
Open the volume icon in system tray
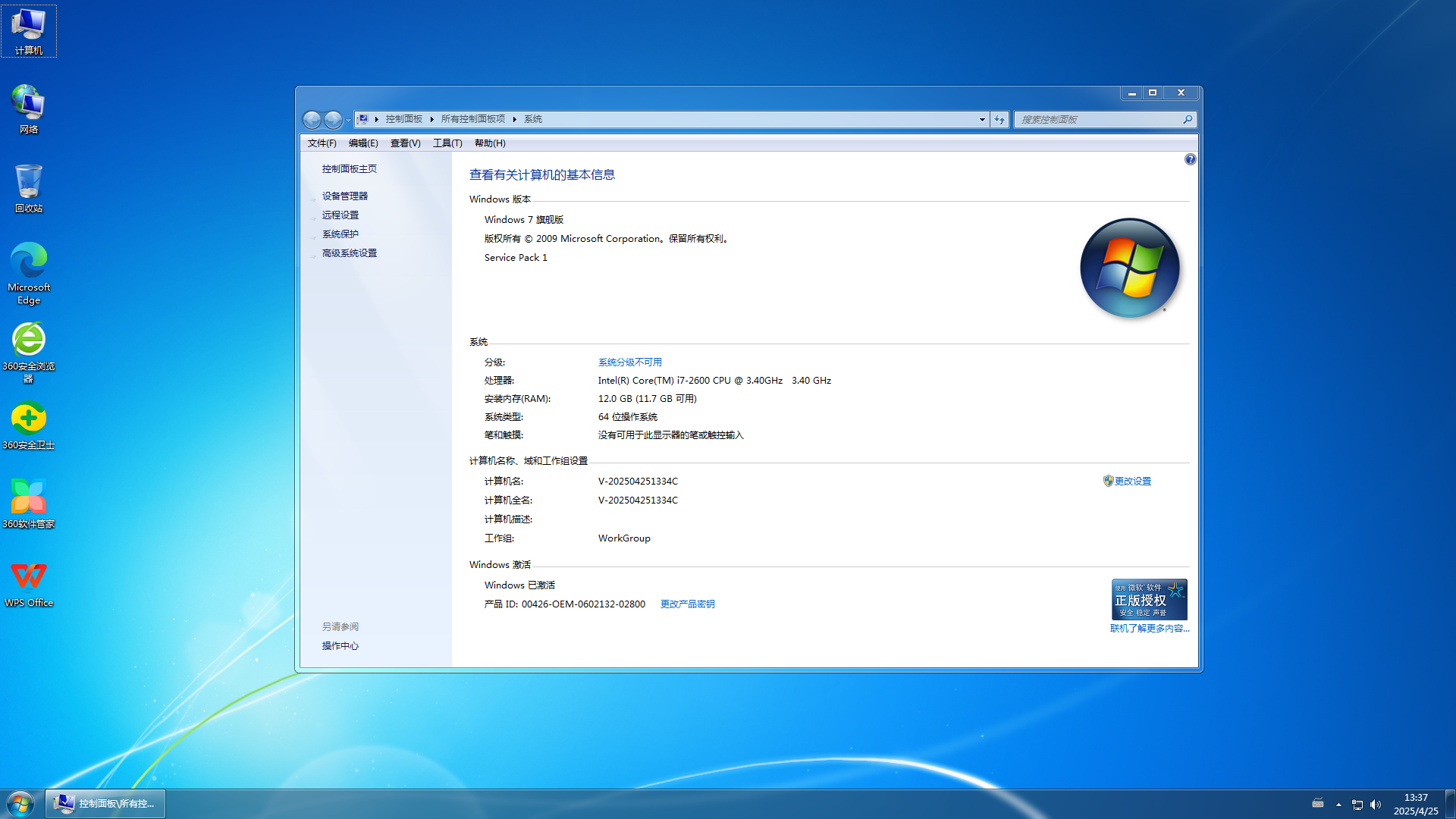(x=1376, y=804)
